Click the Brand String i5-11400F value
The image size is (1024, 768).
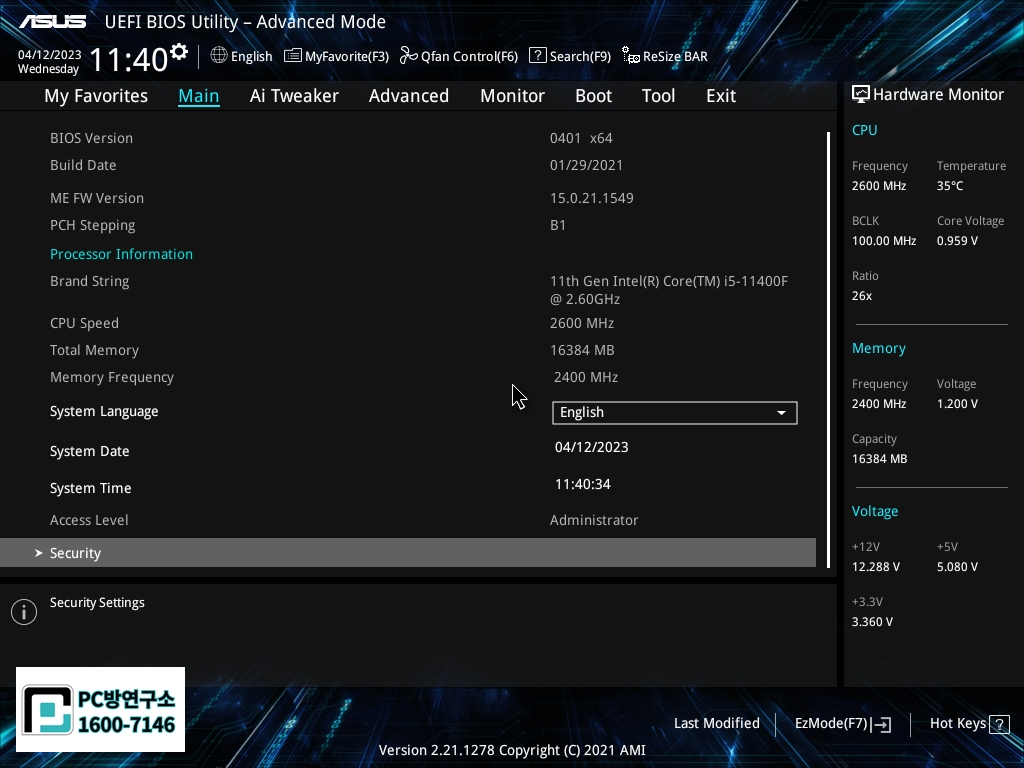669,290
